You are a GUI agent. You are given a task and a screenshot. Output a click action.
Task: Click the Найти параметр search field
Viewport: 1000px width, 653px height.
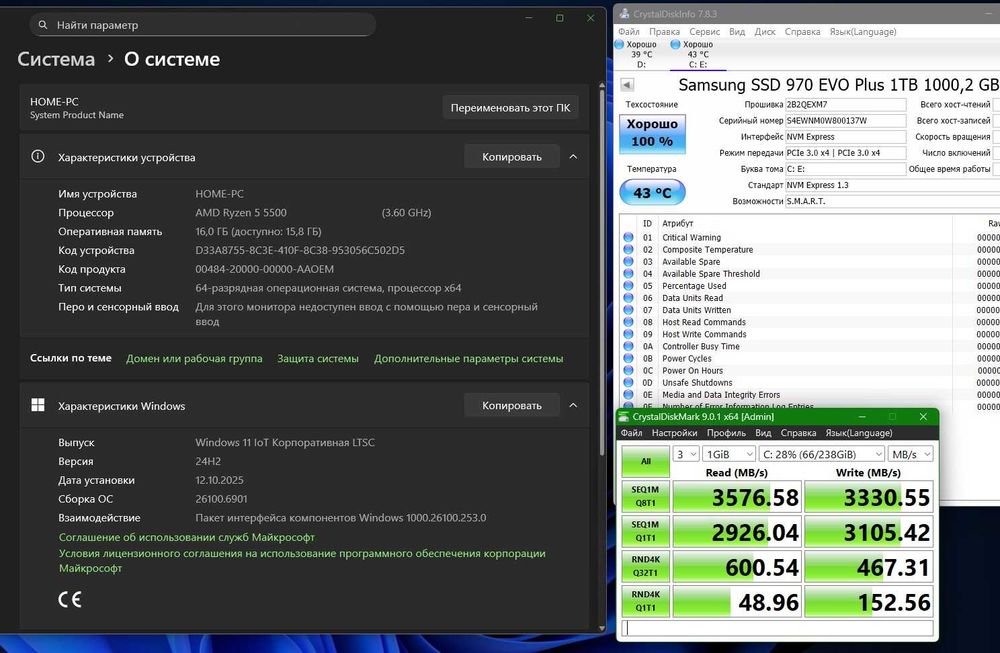point(203,25)
